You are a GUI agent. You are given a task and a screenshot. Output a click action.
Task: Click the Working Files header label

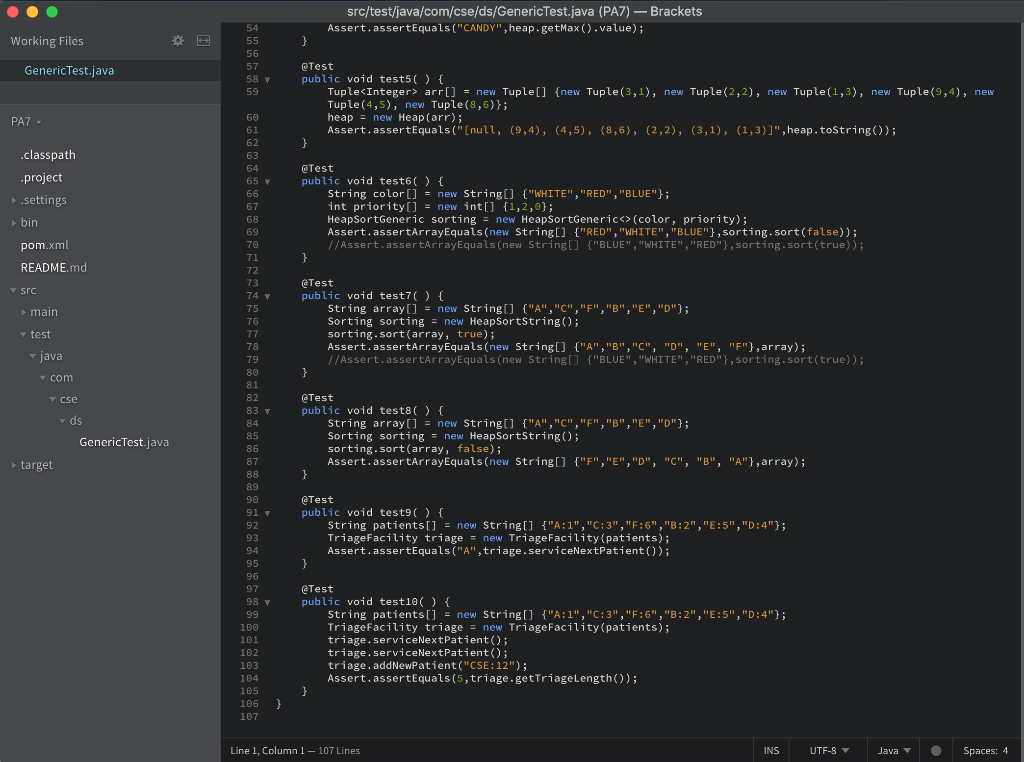(x=47, y=41)
